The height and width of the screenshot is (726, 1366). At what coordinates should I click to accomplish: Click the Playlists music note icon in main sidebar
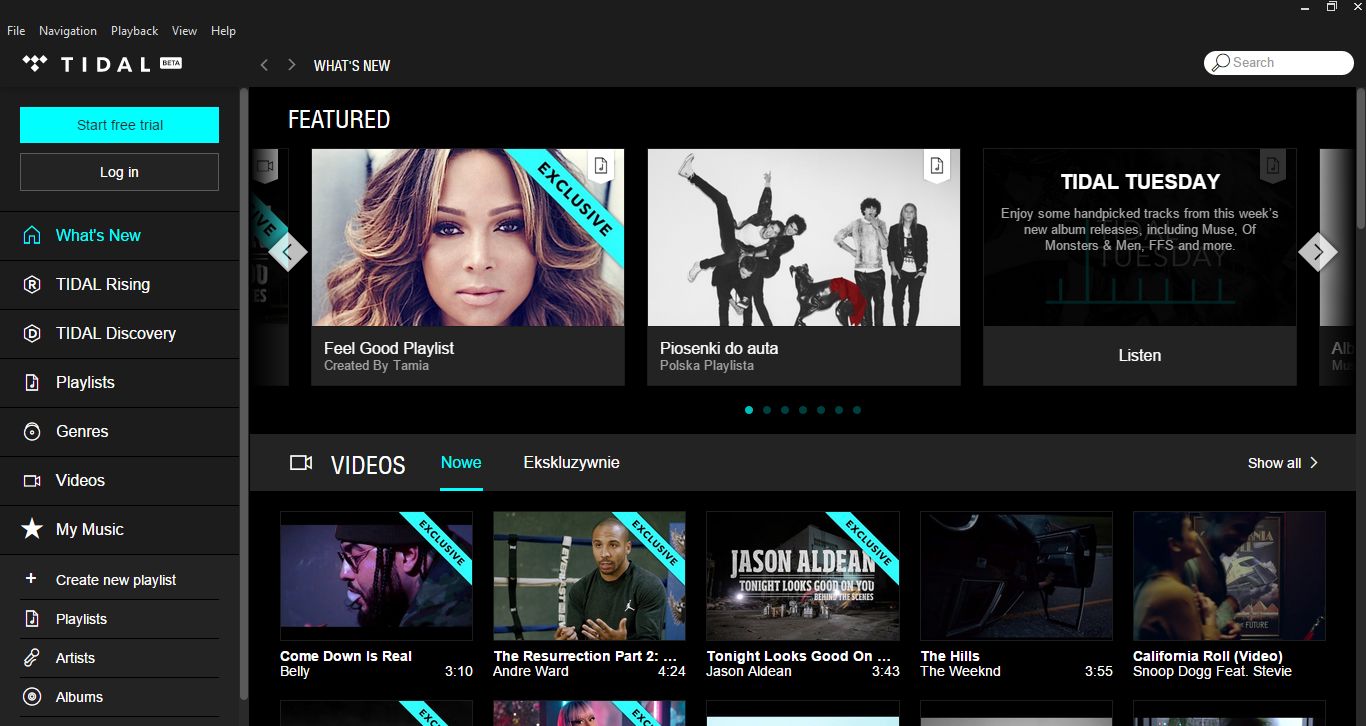32,383
